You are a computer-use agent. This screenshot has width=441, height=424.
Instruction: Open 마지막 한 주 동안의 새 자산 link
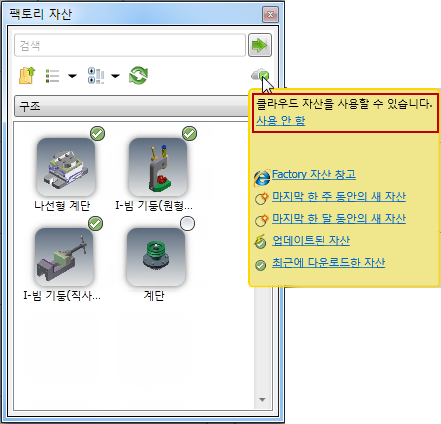tap(339, 196)
